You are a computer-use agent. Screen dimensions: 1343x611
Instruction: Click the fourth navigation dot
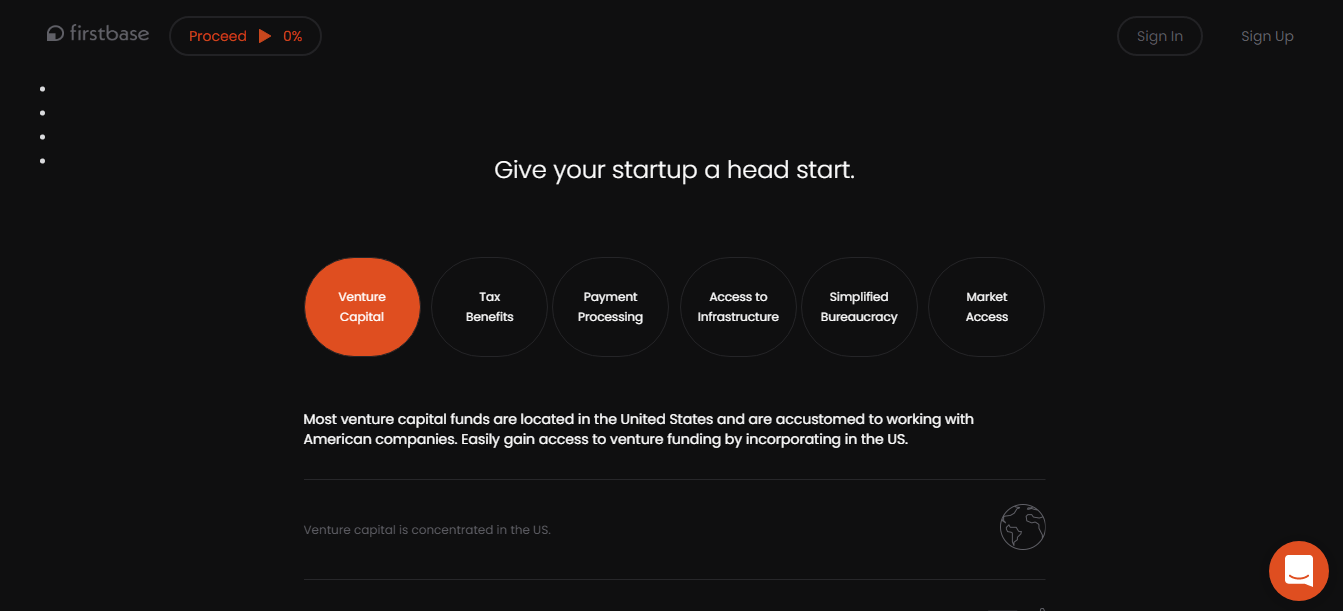42,160
